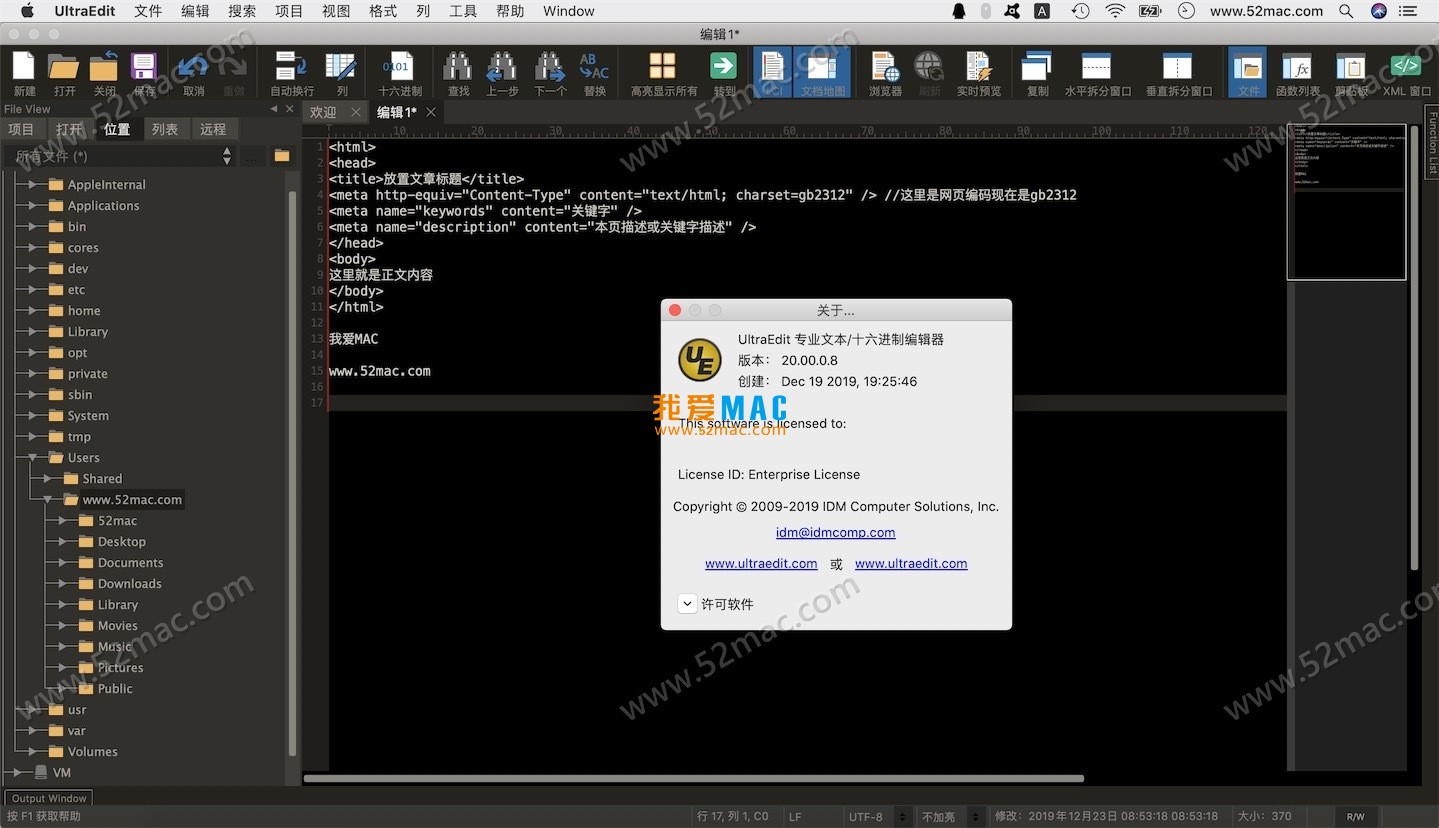1439x828 pixels.
Task: Click the R/W status indicator
Action: click(x=1355, y=816)
